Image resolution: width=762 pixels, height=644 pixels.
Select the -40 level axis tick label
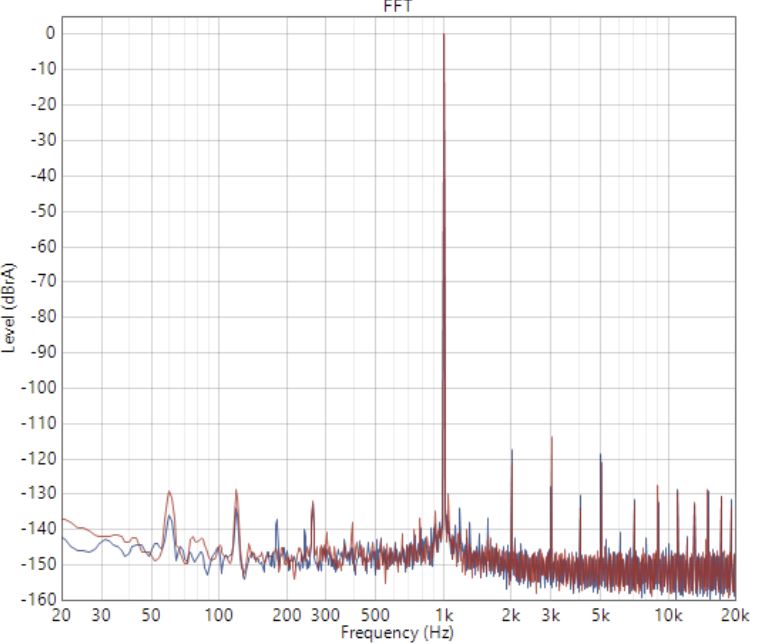click(44, 175)
